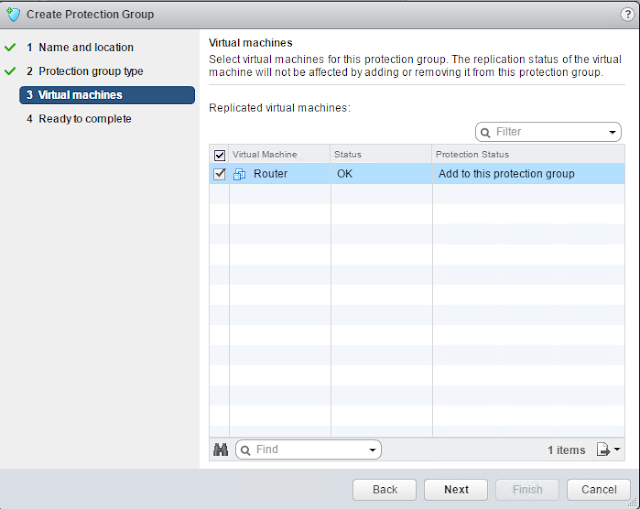Uncheck the Router virtual machine checkbox
This screenshot has width=640, height=509.
click(x=220, y=174)
